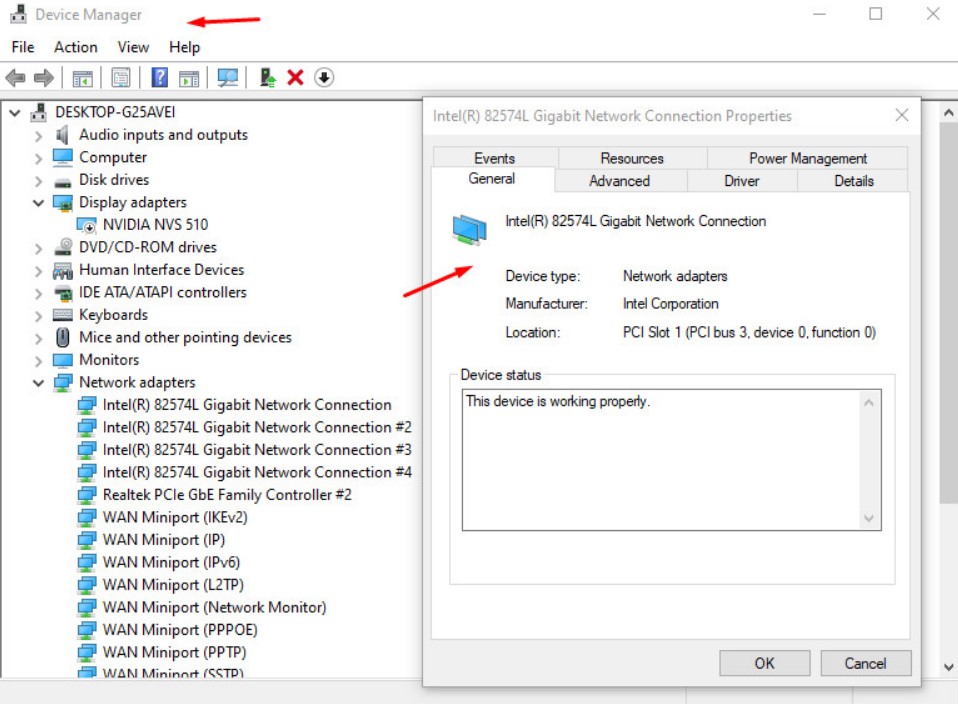
Task: Open the View menu
Action: pyautogui.click(x=133, y=47)
